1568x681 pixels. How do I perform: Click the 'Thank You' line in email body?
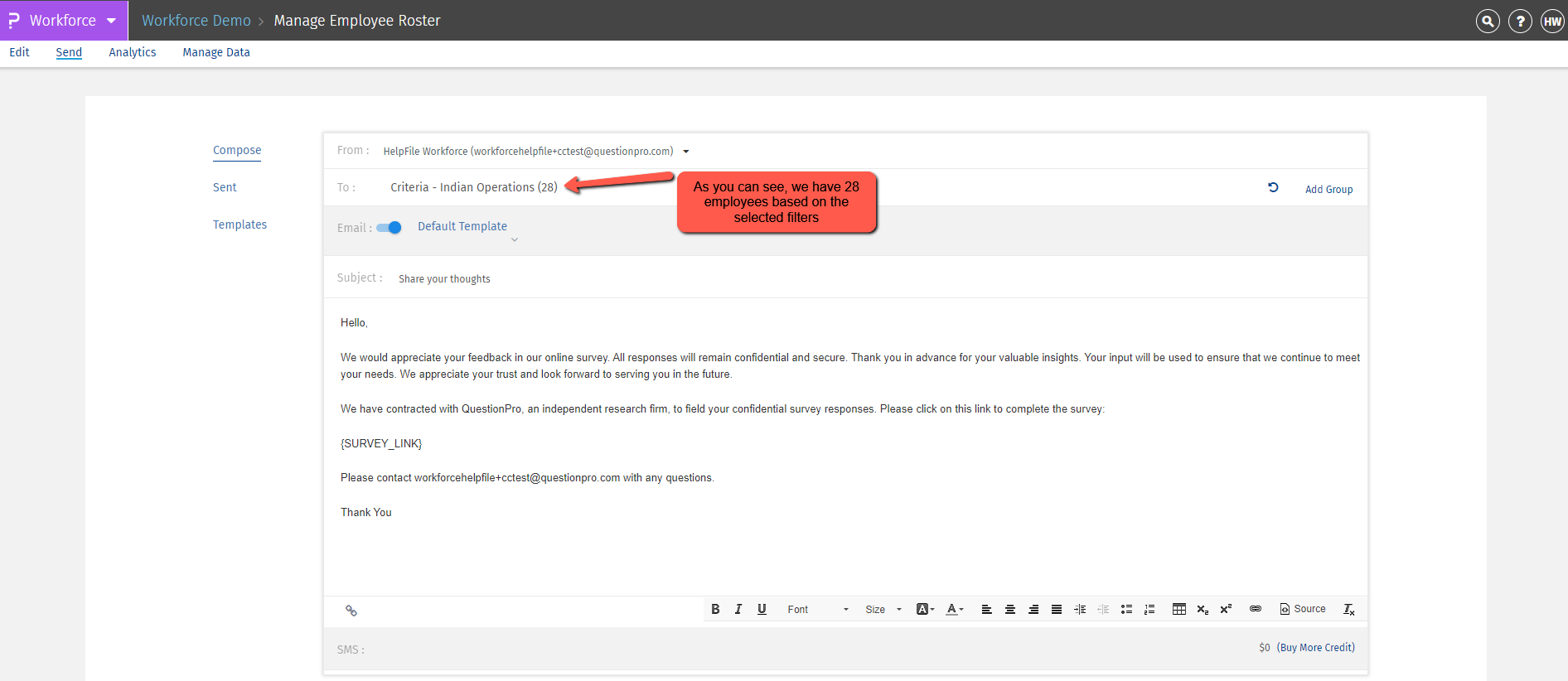366,513
